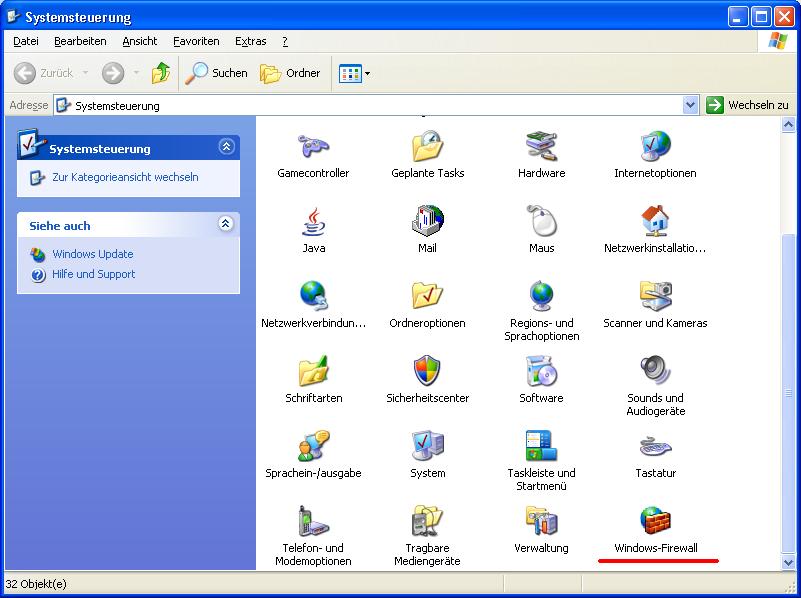Open the Extras menu
The width and height of the screenshot is (801, 598).
click(250, 41)
